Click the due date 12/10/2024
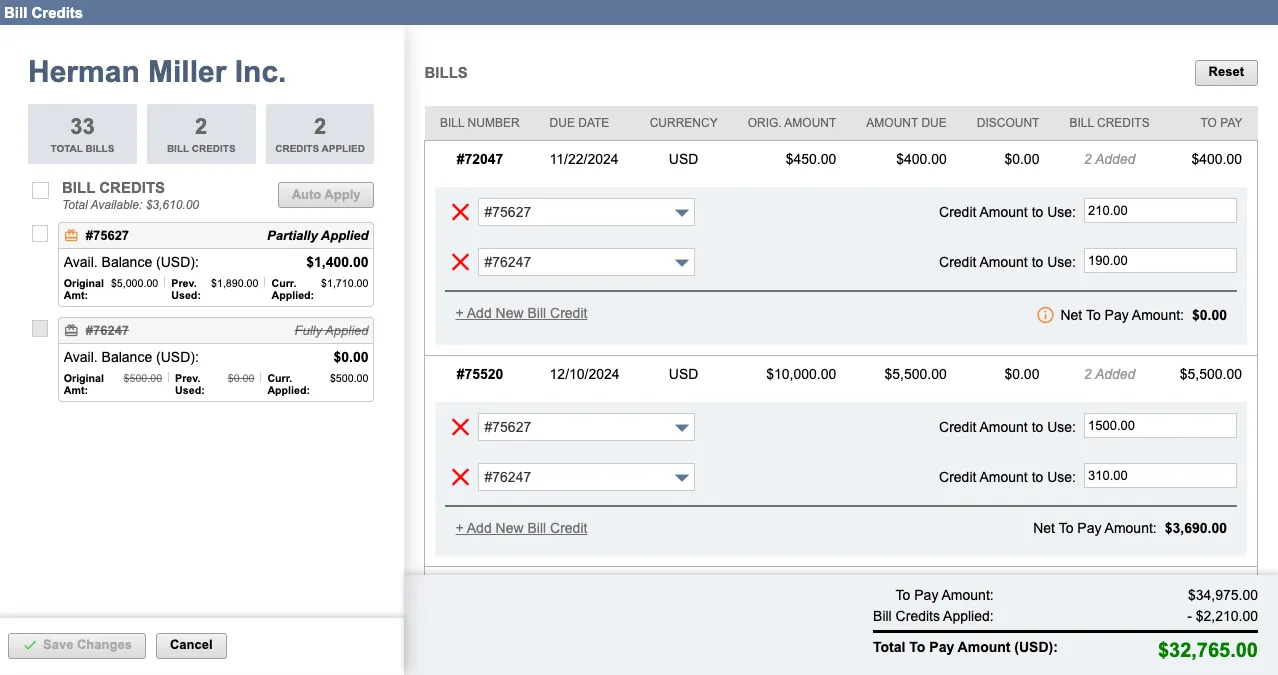This screenshot has width=1278, height=675. point(584,374)
